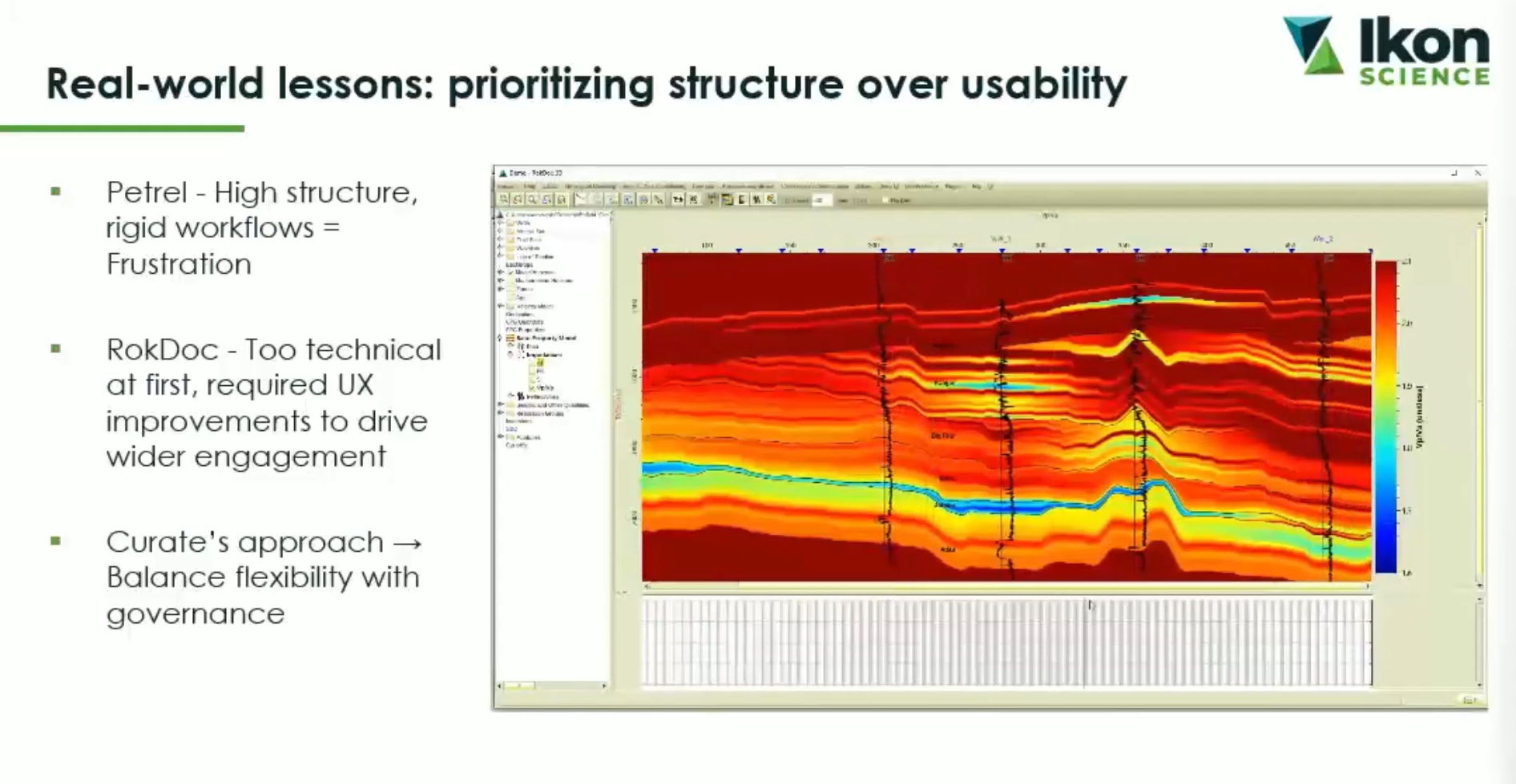Select the Impedances node in the tree
Viewport: 1516px width, 784px height.
543,354
